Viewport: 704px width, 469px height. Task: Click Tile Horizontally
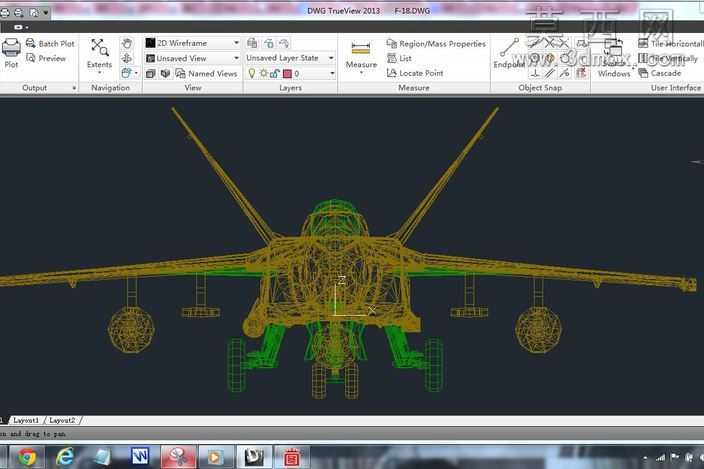coord(671,44)
